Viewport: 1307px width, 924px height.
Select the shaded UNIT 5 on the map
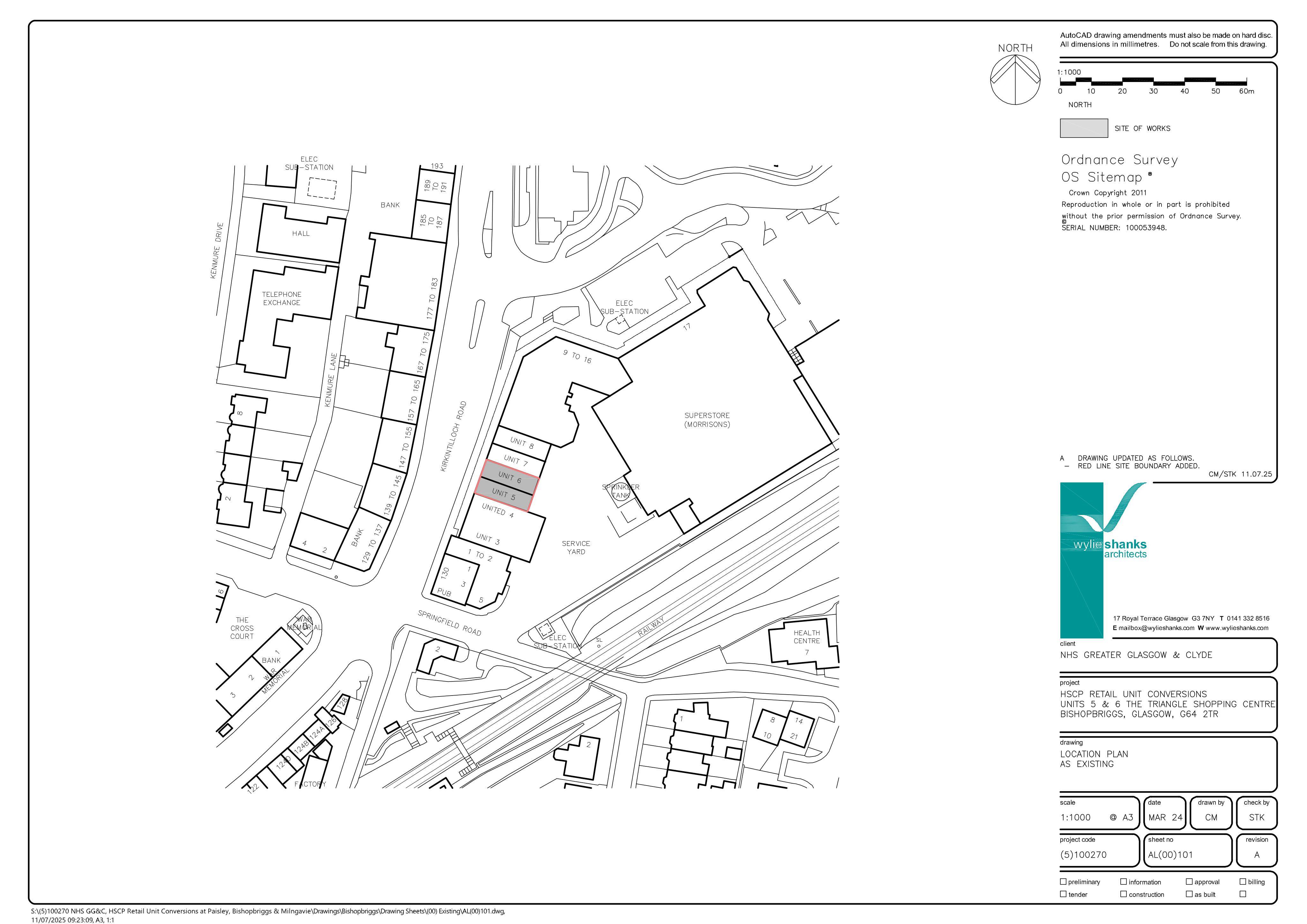pos(504,494)
